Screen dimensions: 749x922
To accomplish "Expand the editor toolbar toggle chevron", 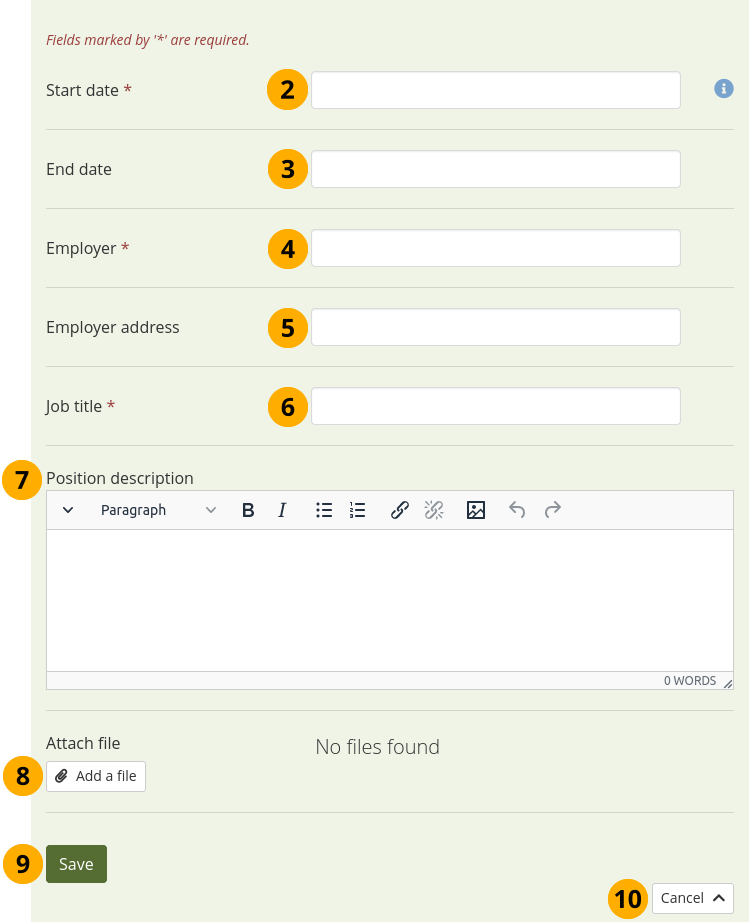I will pos(68,510).
